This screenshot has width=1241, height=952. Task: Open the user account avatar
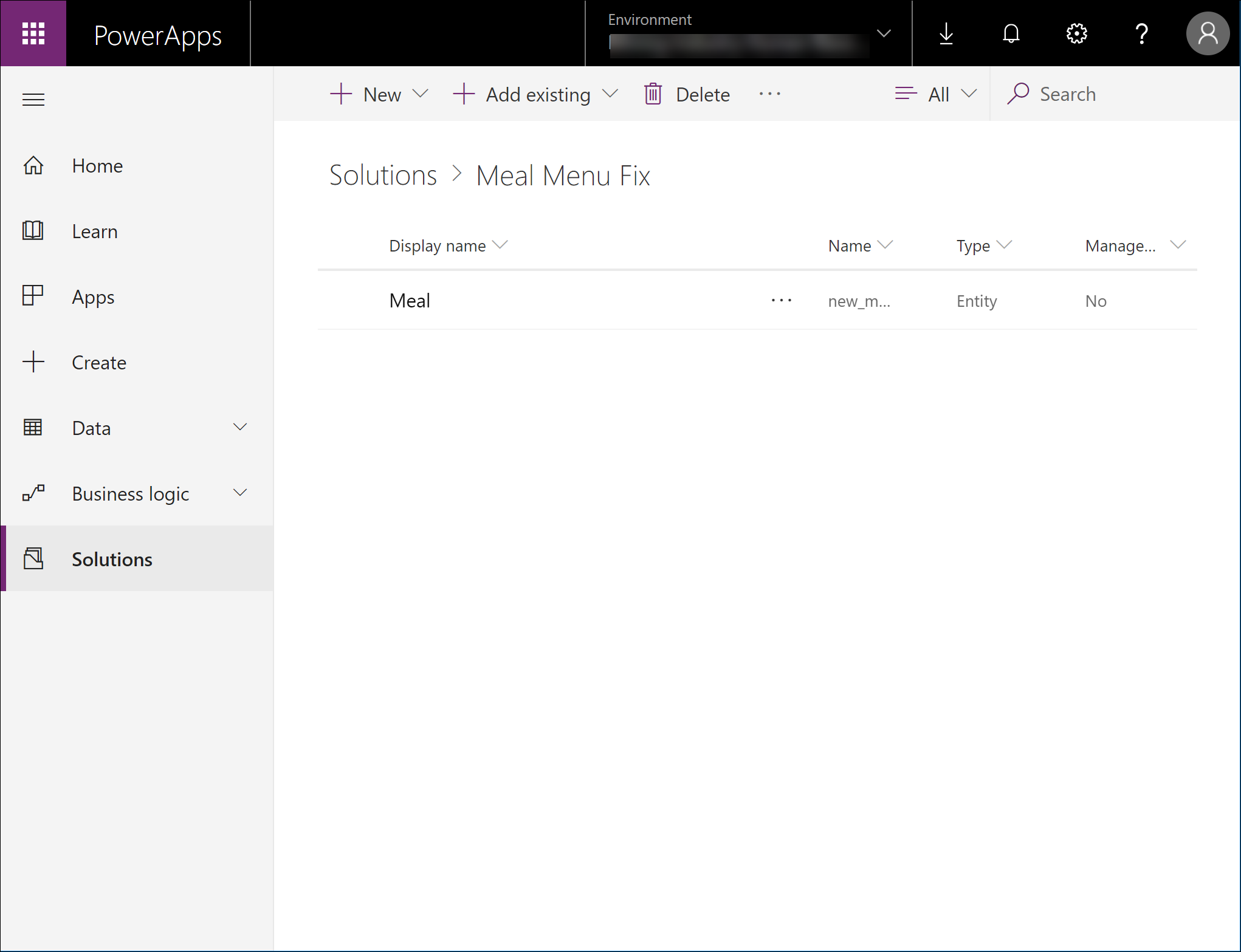1208,33
